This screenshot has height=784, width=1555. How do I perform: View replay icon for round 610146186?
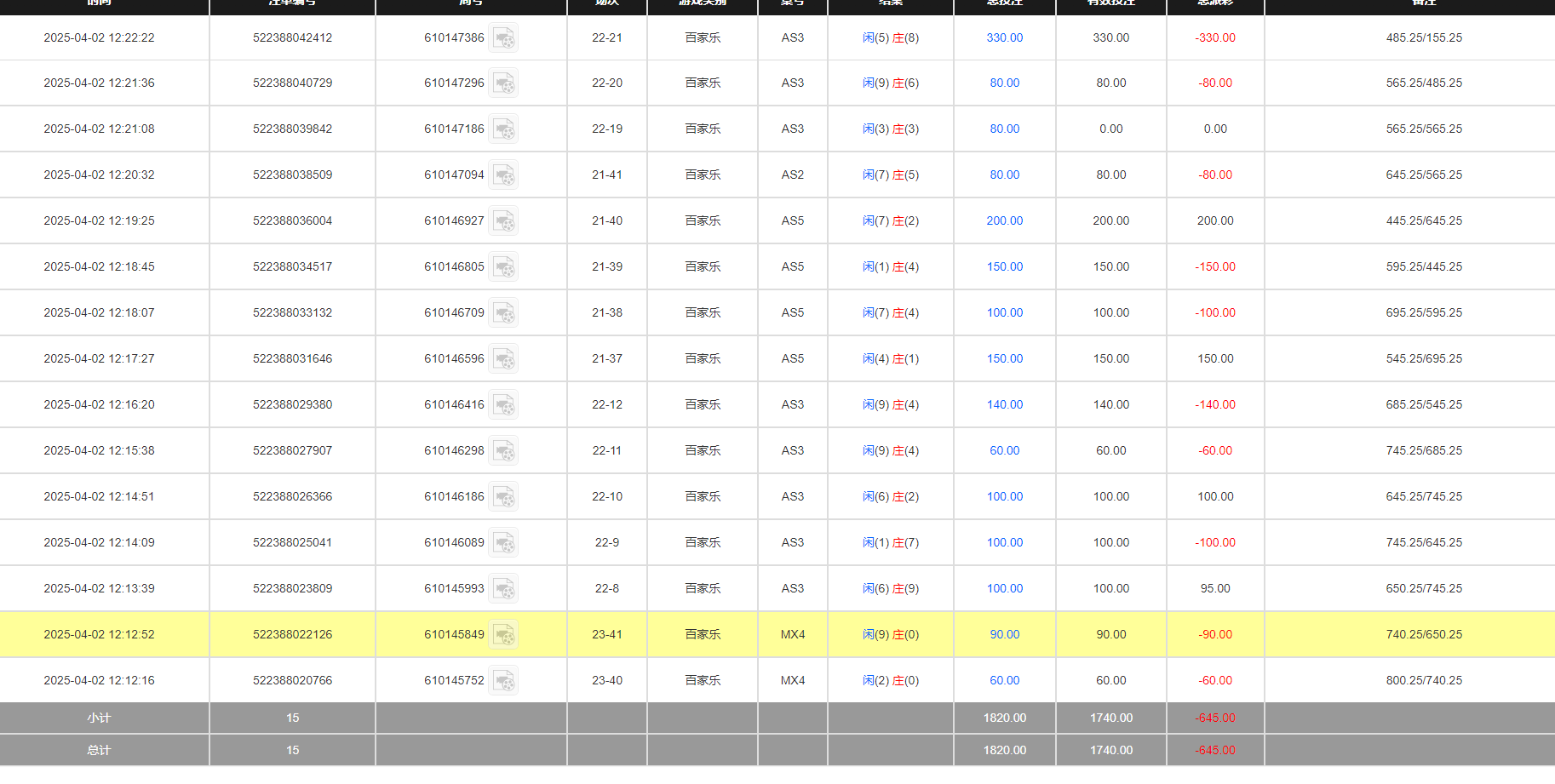click(503, 497)
